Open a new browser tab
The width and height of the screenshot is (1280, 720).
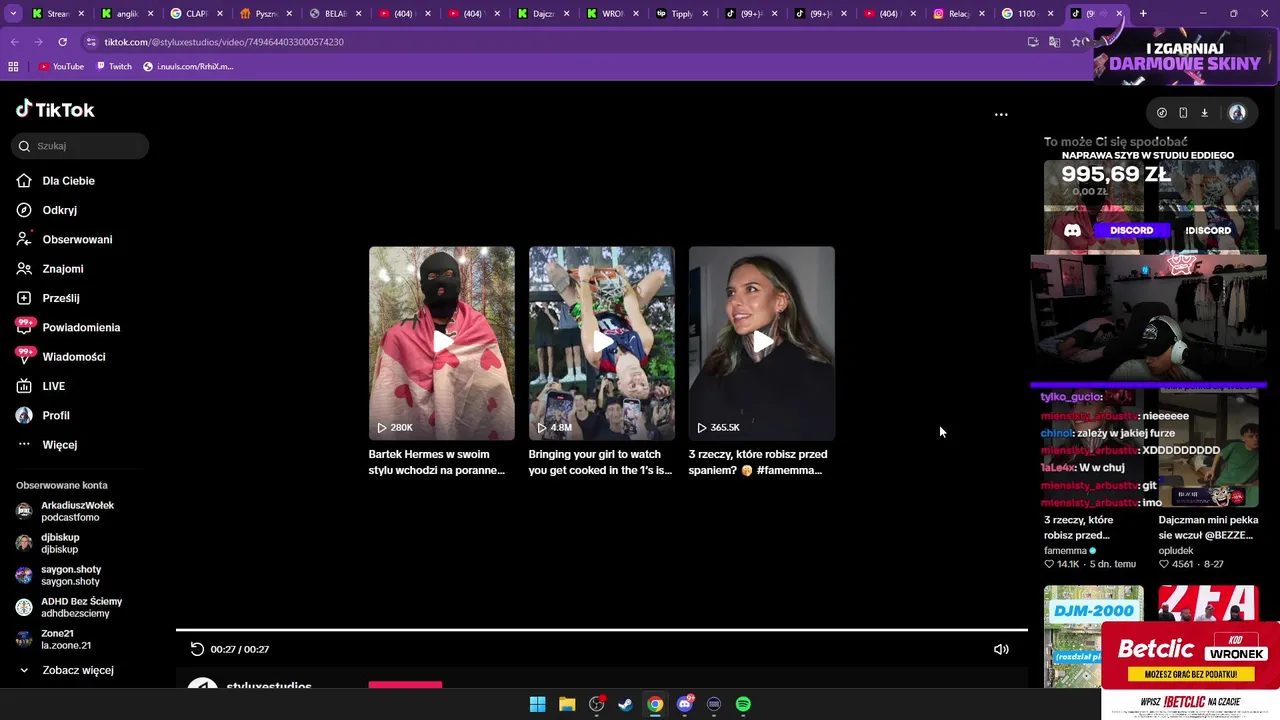click(1143, 14)
